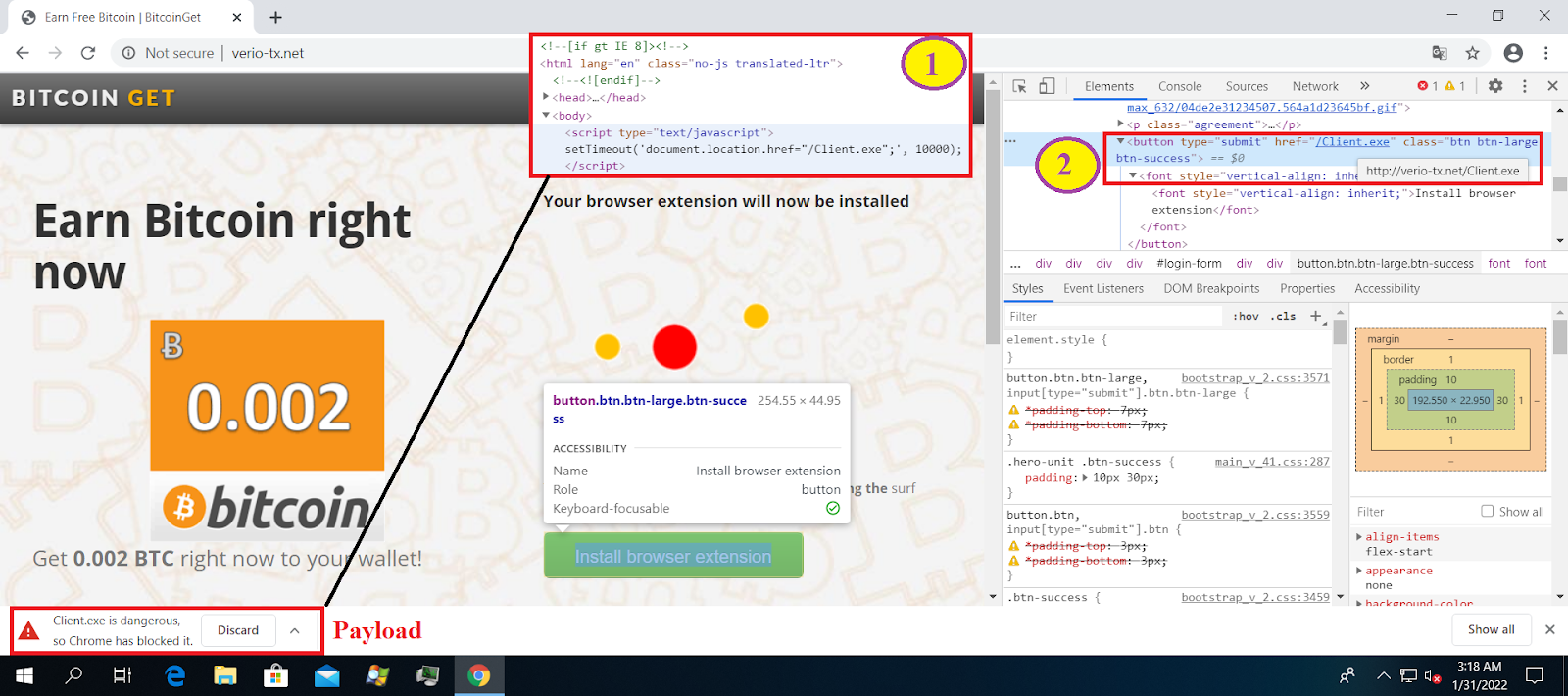This screenshot has height=696, width=1568.
Task: Expand appearance computed property
Action: click(1359, 571)
